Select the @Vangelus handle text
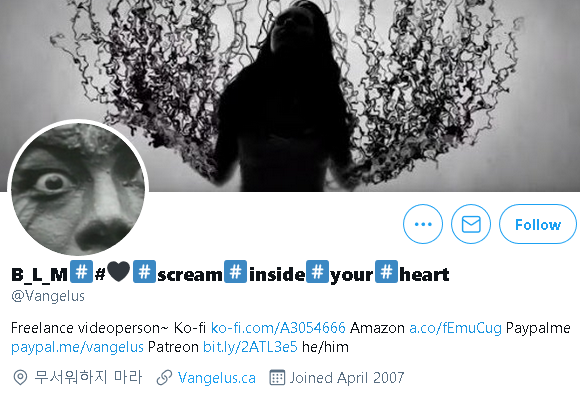The width and height of the screenshot is (580, 402). click(48, 296)
